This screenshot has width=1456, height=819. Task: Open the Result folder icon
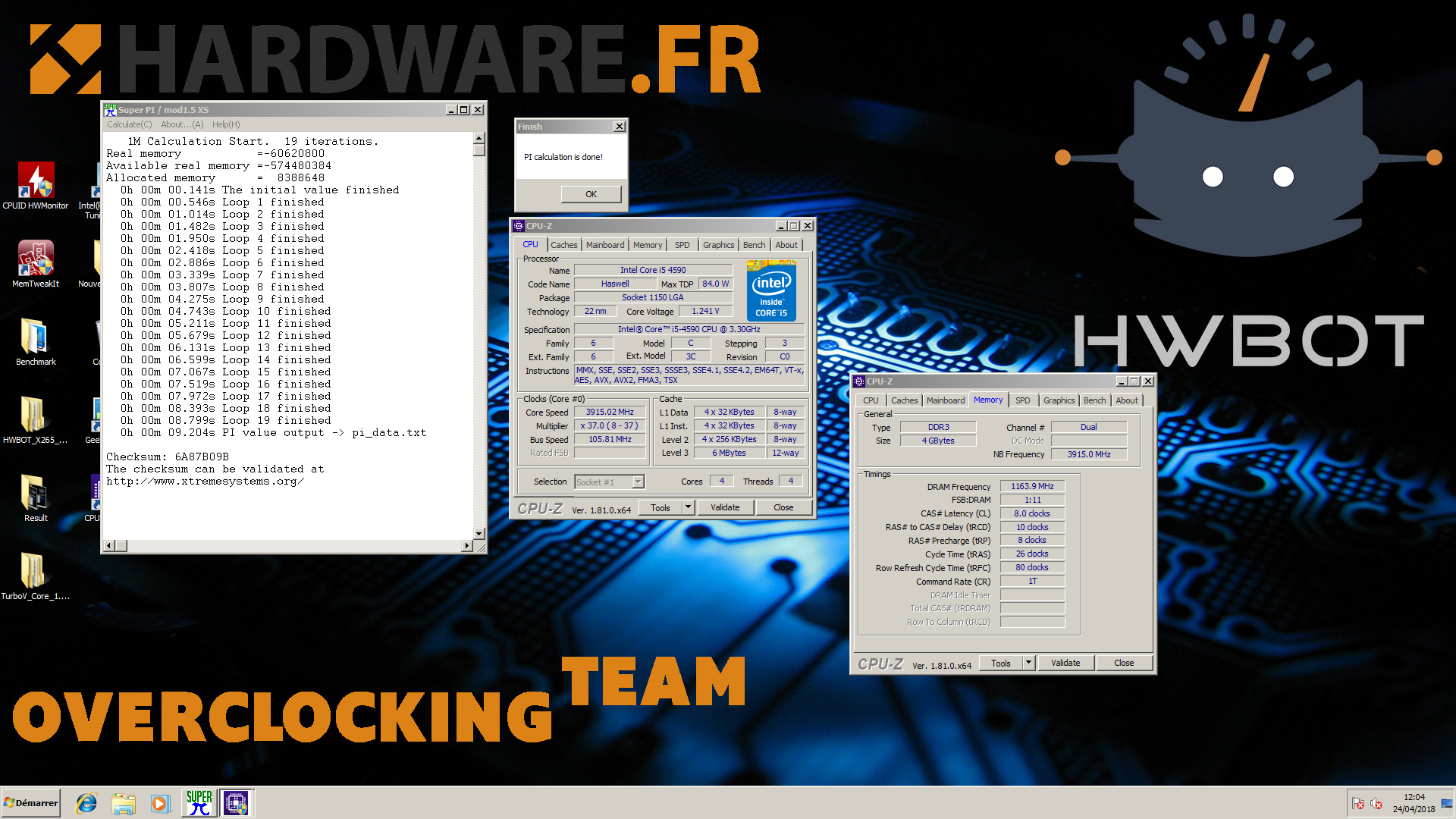(36, 498)
